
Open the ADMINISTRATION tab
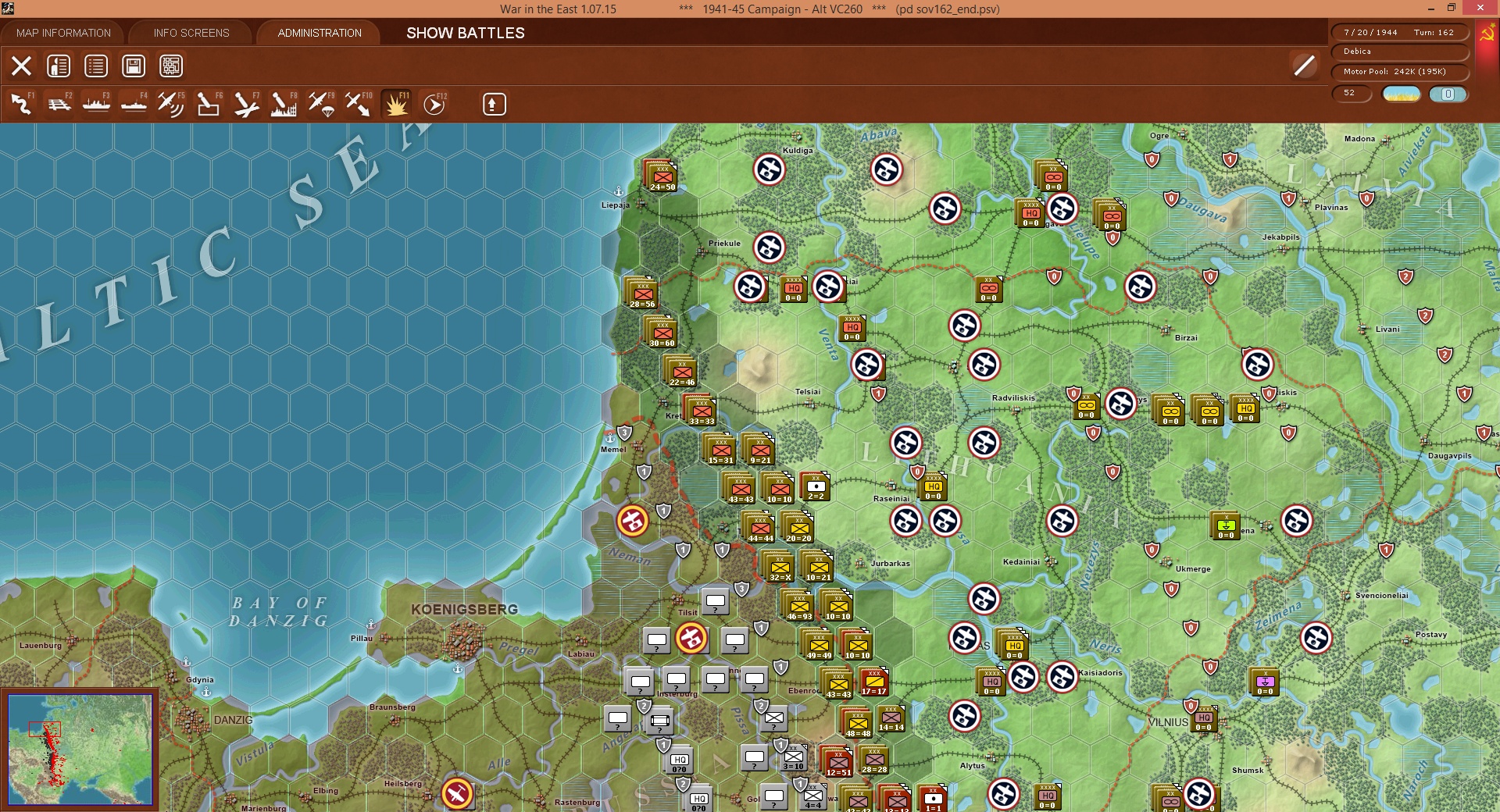(x=320, y=33)
